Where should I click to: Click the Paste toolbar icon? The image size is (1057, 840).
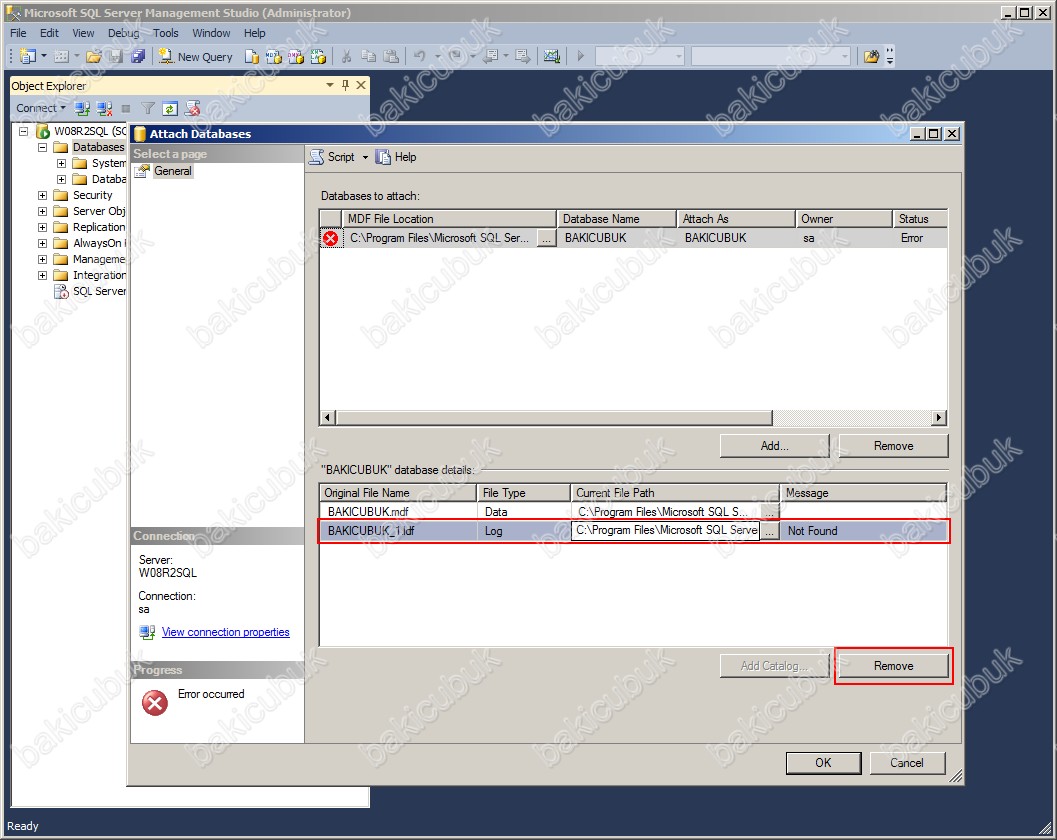[x=391, y=57]
